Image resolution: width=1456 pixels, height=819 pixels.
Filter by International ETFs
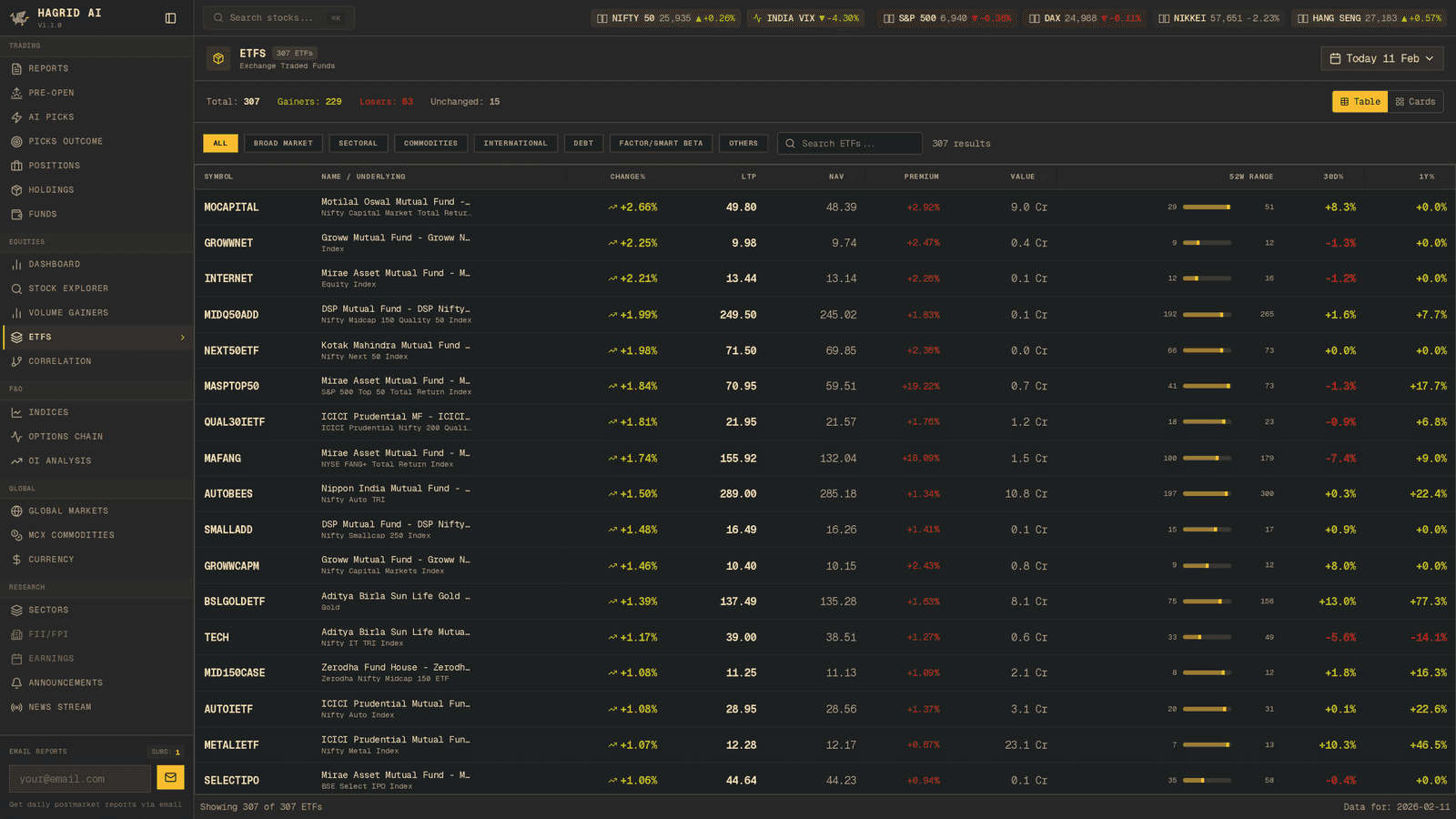click(x=515, y=144)
